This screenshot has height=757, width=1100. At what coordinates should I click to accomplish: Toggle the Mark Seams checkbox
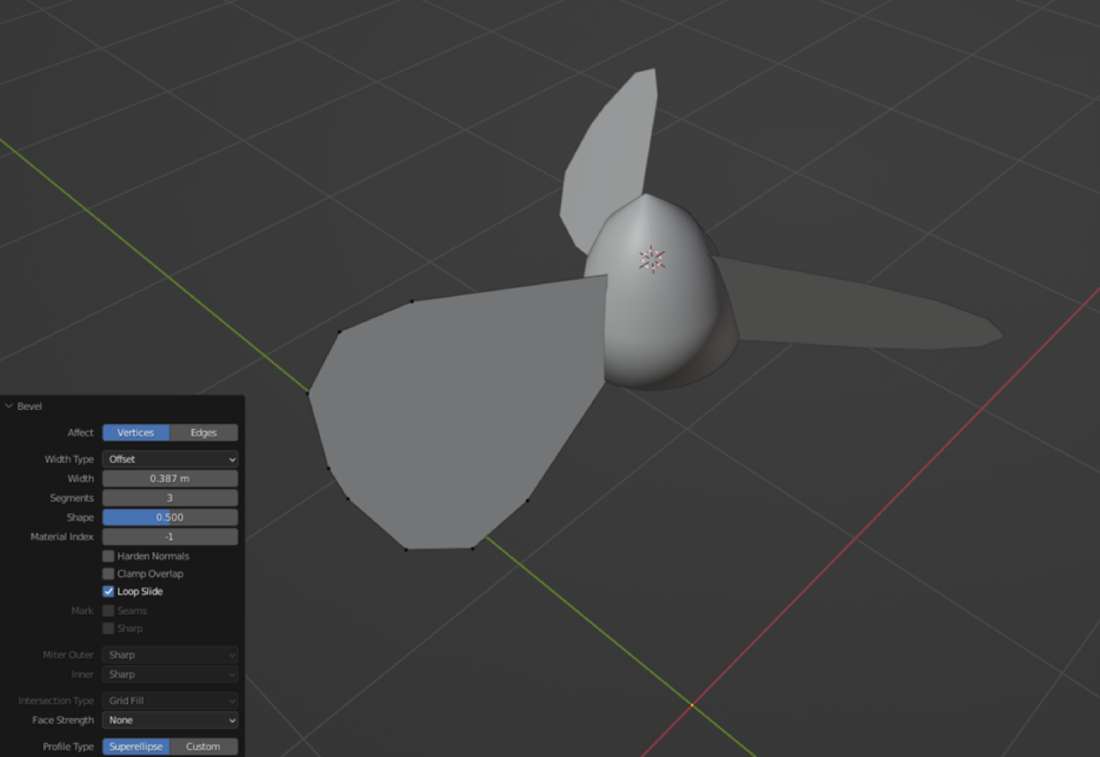tap(108, 611)
